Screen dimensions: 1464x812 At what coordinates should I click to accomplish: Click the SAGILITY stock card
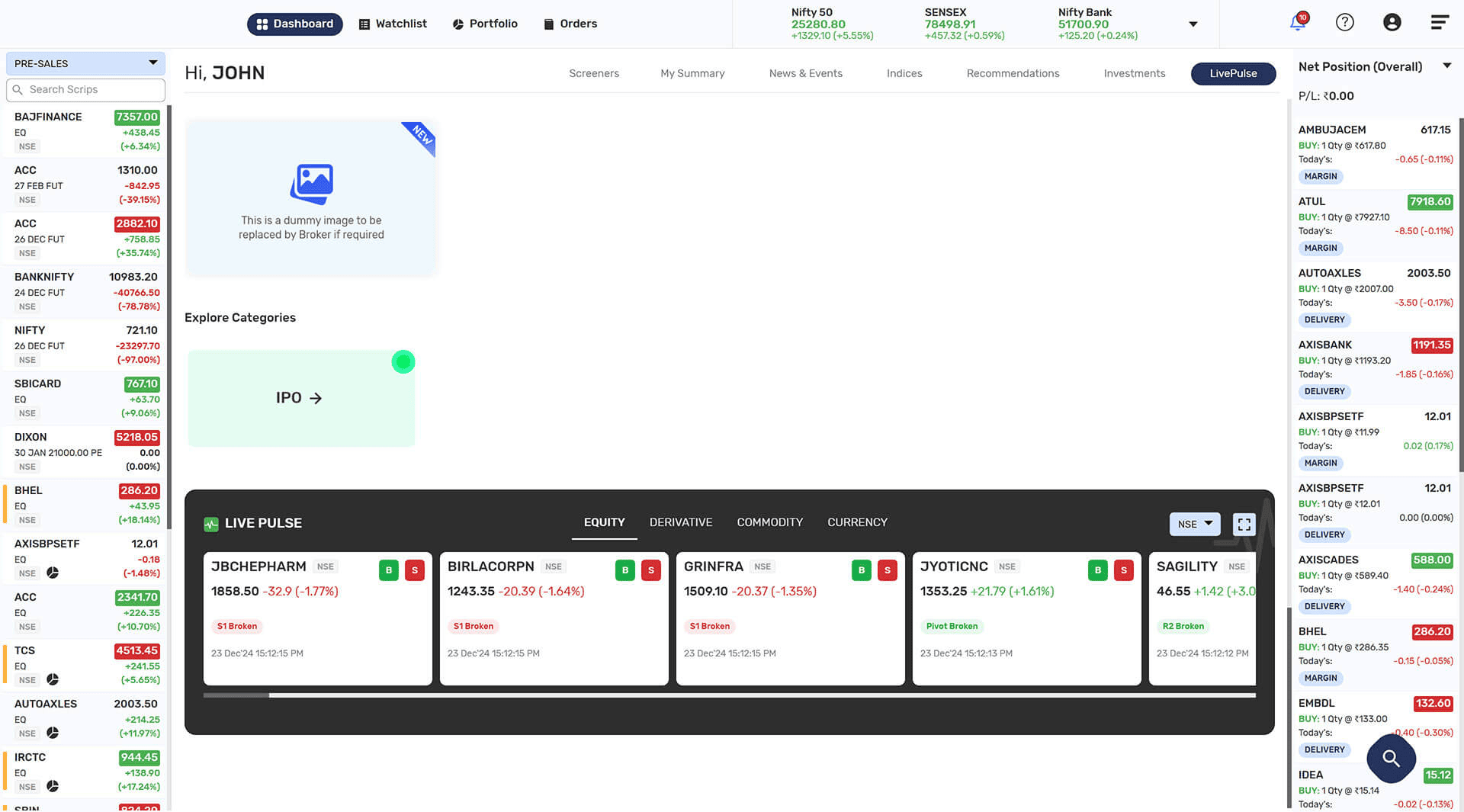1202,618
